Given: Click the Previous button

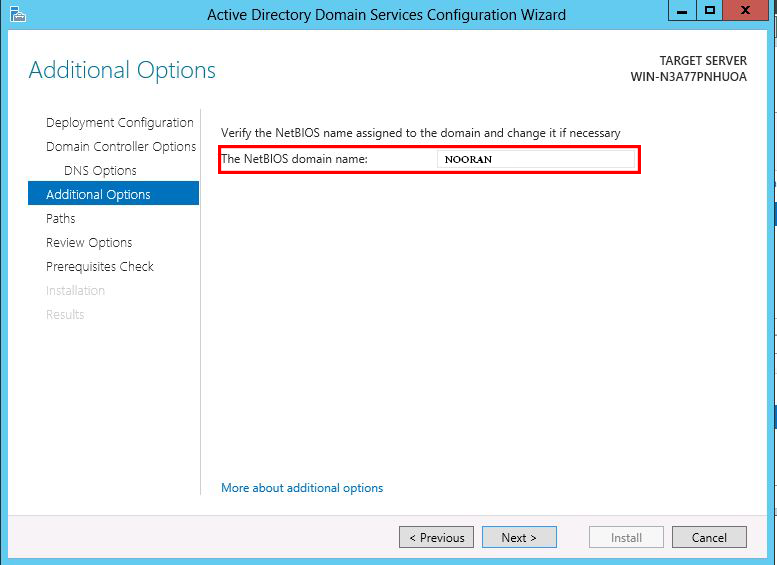Looking at the screenshot, I should pos(436,537).
